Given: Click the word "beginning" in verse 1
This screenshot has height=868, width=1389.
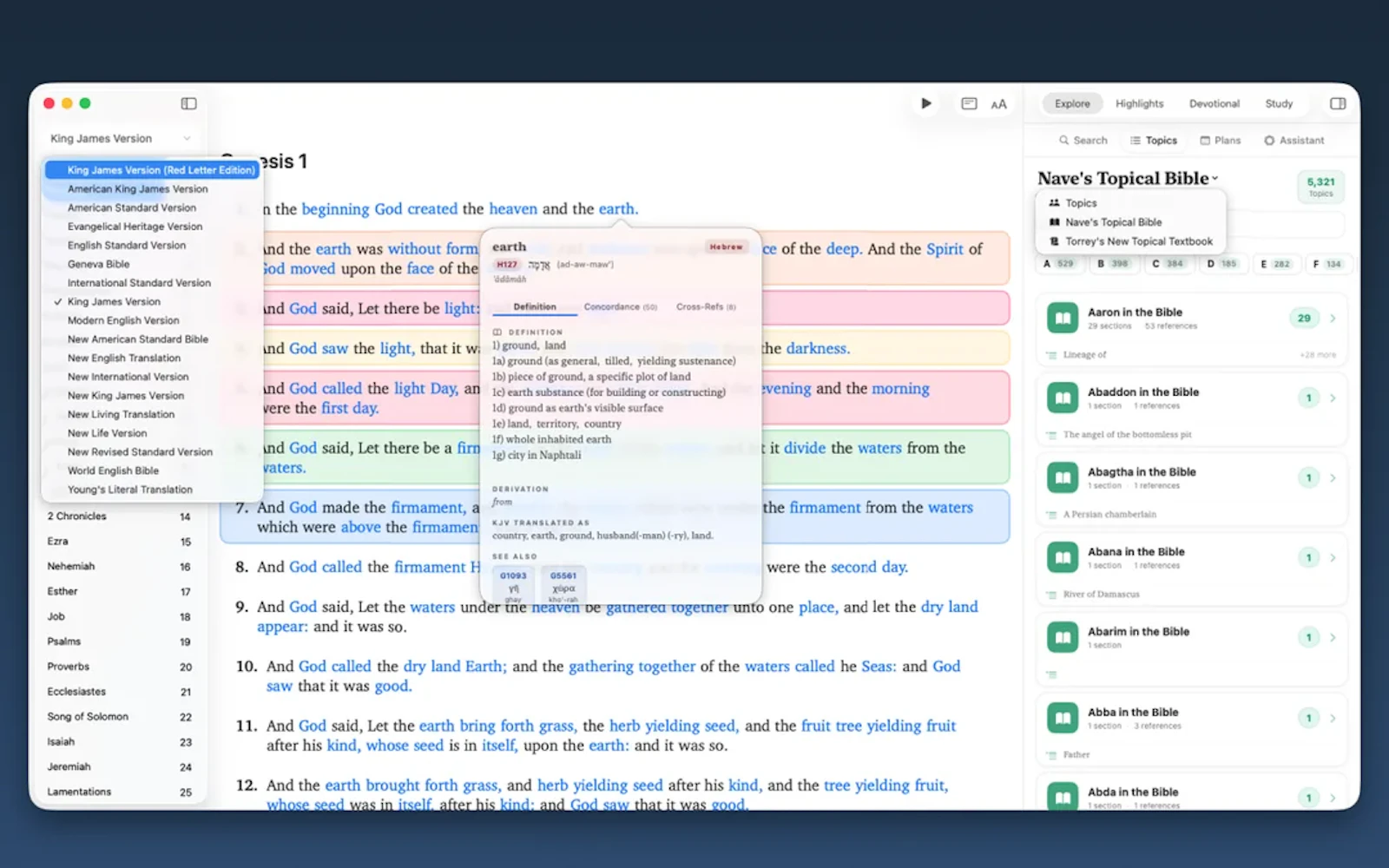Looking at the screenshot, I should coord(335,209).
